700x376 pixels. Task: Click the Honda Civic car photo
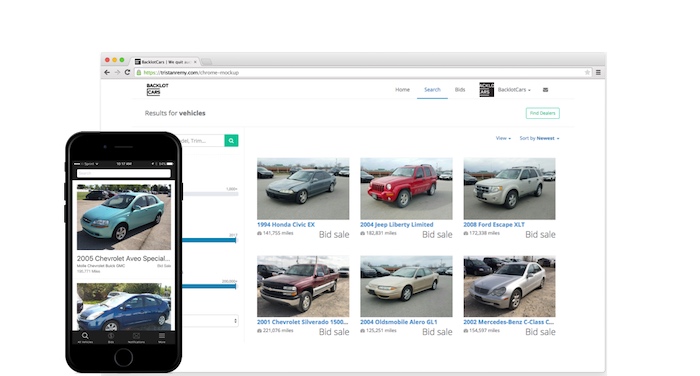coord(303,188)
